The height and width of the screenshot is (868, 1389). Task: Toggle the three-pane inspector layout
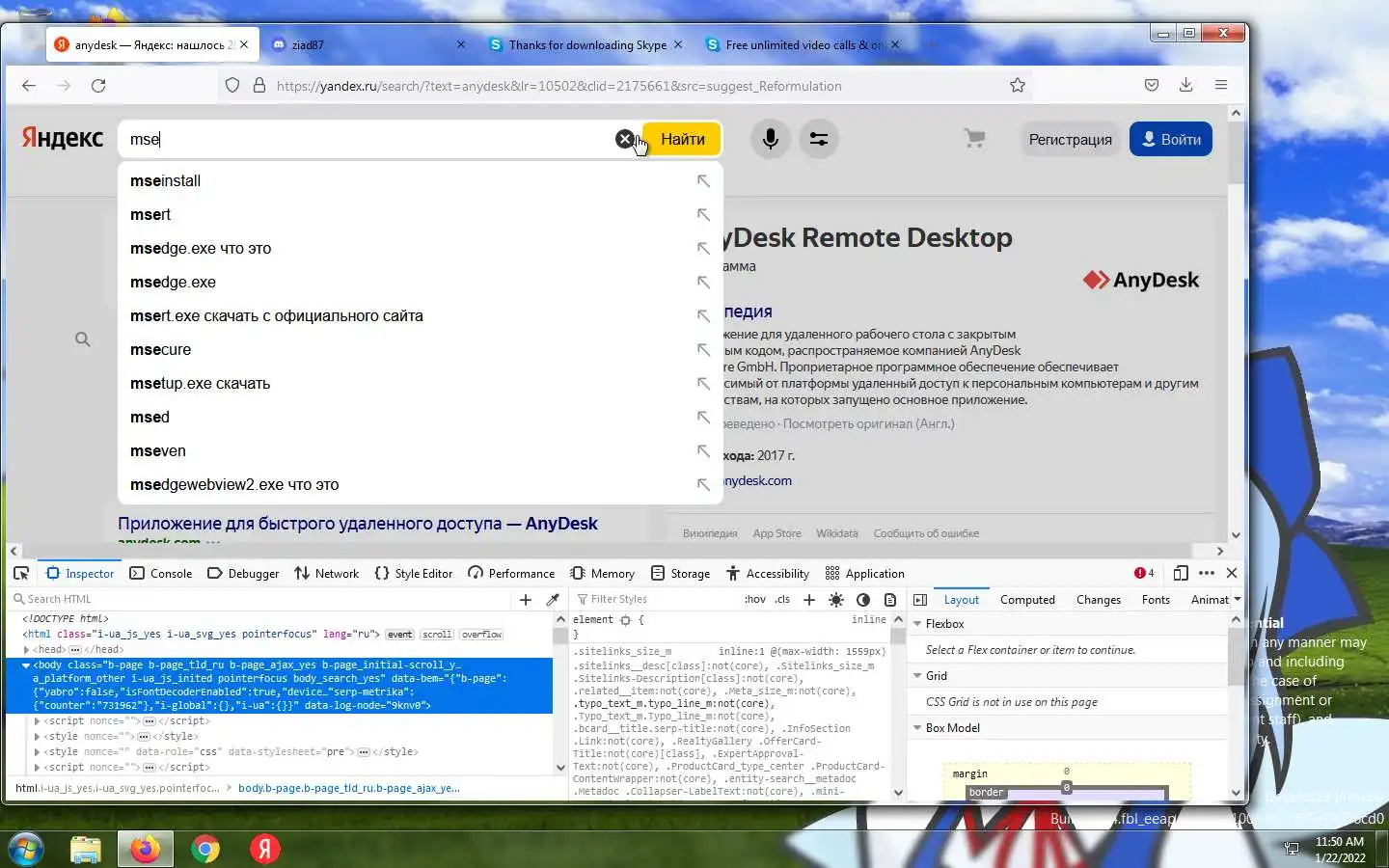920,600
